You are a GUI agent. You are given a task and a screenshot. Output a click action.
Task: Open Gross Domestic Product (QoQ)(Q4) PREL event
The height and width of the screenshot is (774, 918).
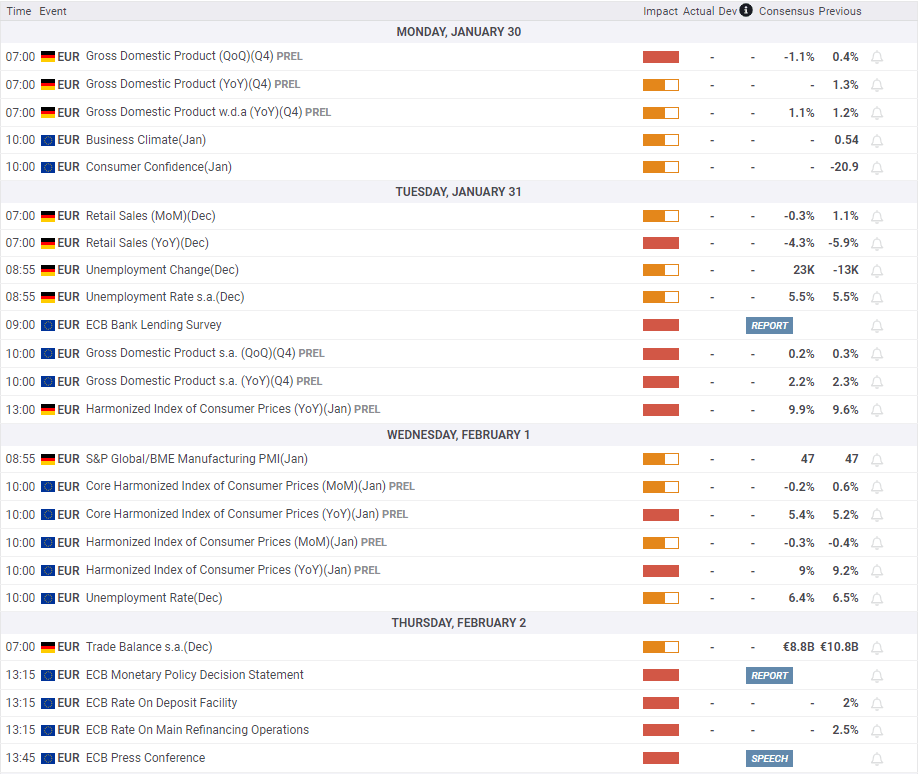point(194,56)
